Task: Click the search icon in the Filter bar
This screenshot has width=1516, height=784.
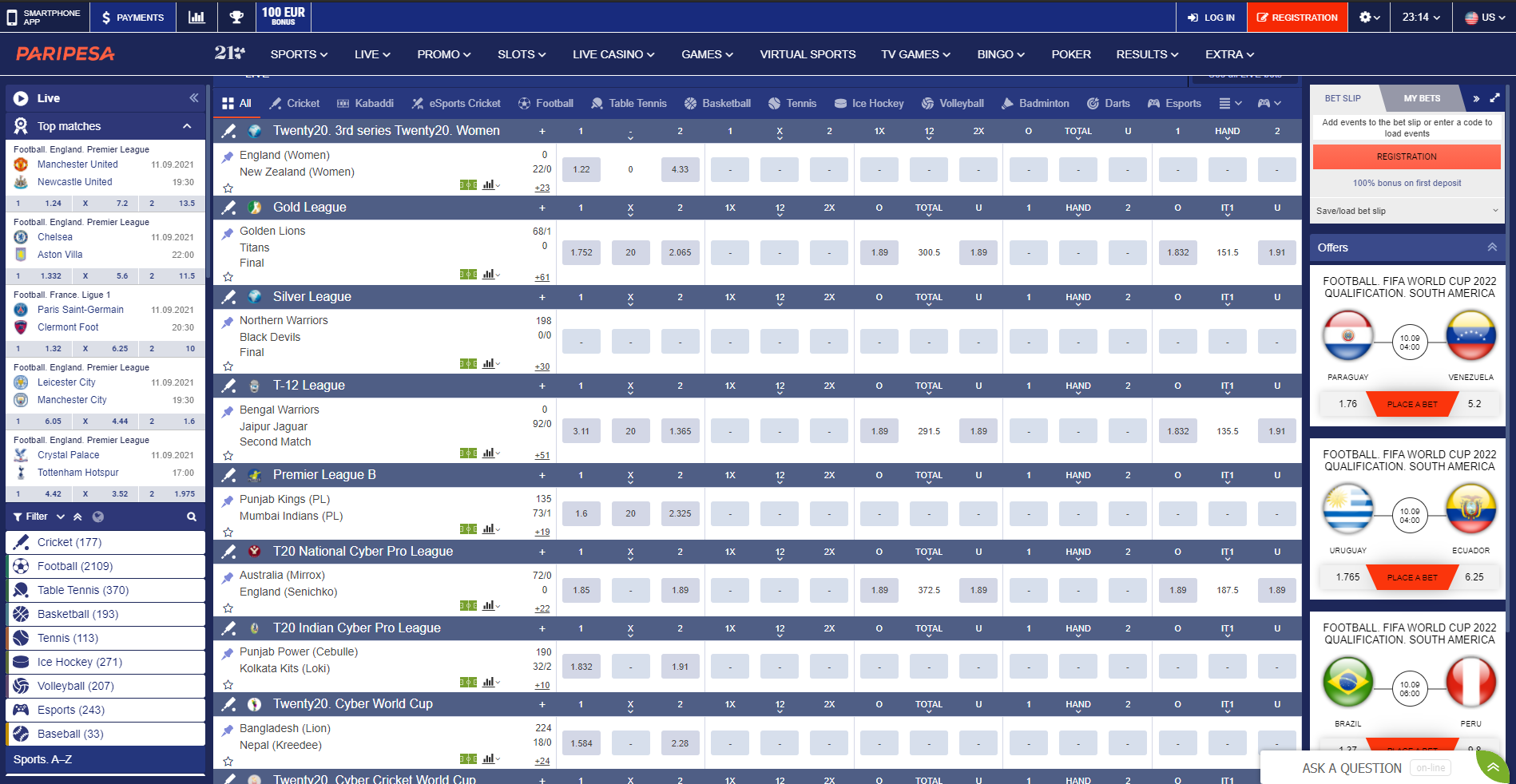Action: [x=192, y=517]
